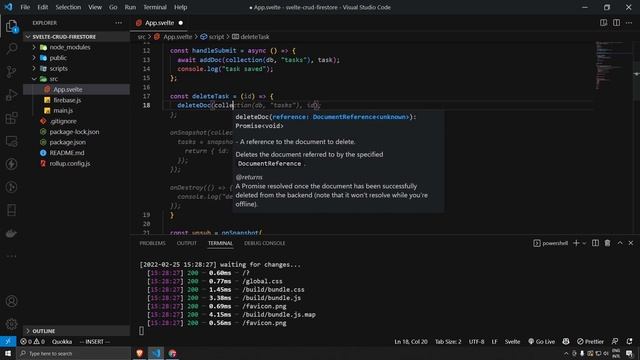Open the launch profile dropdown next to plus
This screenshot has width=640, height=360.
coord(584,243)
